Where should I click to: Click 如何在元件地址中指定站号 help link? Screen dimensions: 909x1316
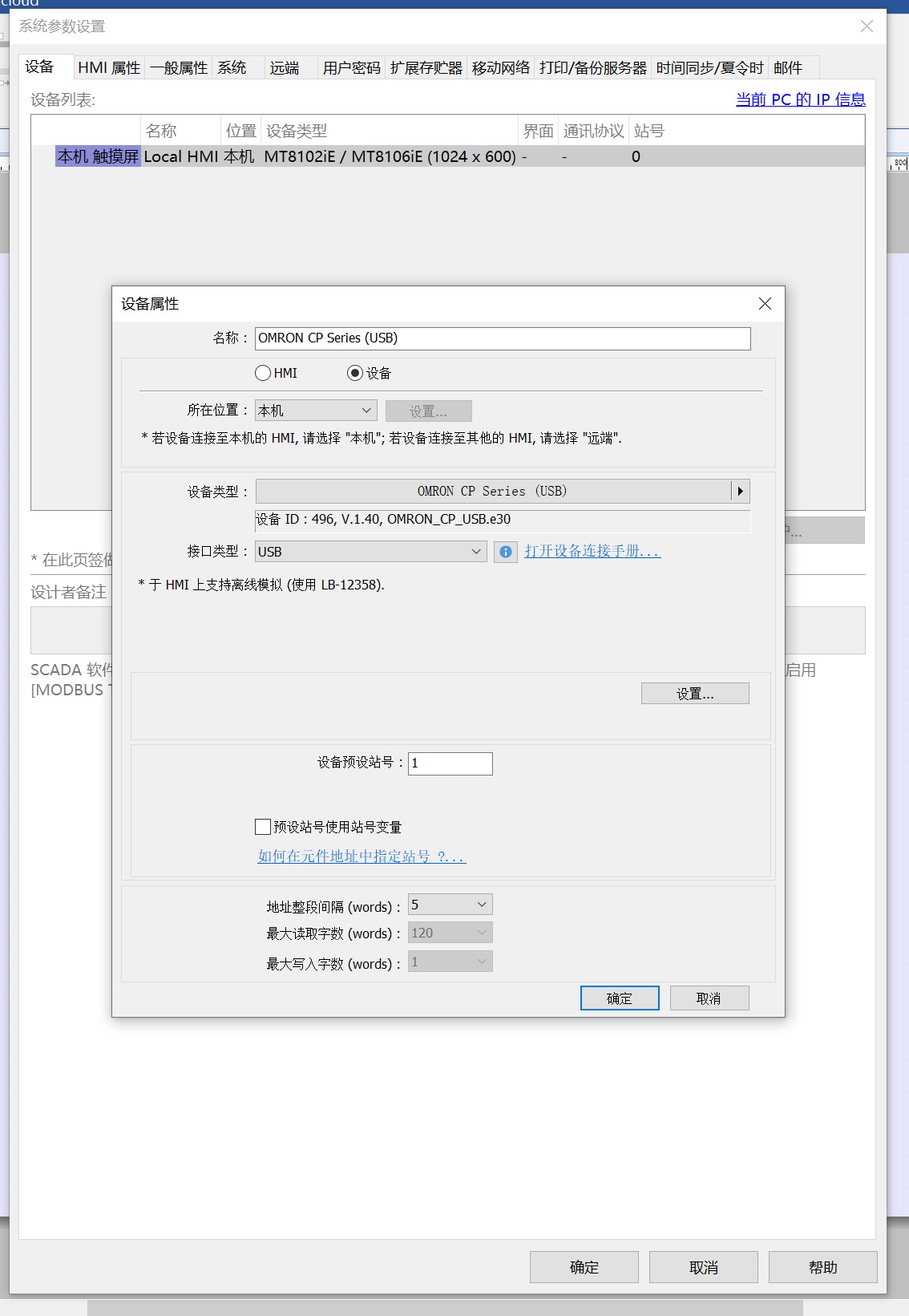(x=362, y=856)
